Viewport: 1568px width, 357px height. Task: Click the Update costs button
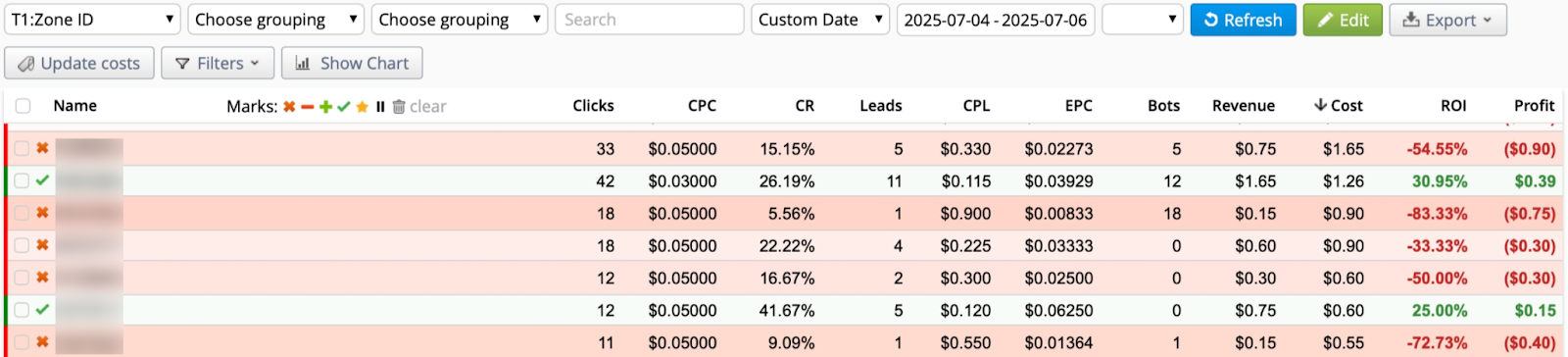tap(79, 63)
